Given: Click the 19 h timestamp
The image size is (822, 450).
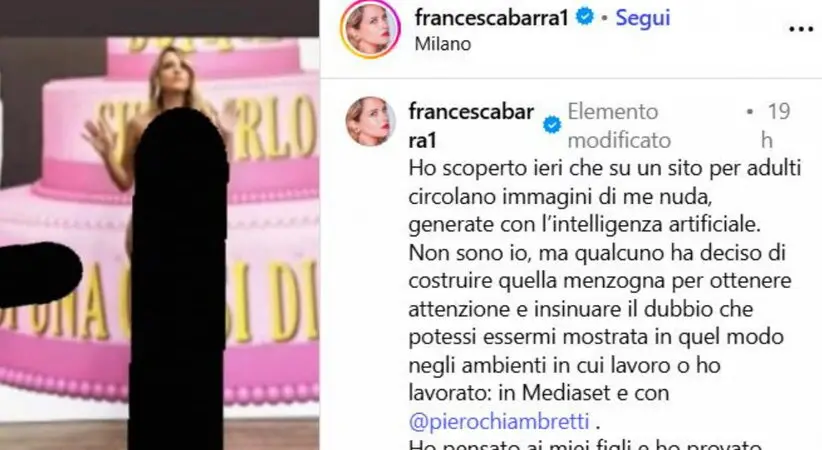Looking at the screenshot, I should coord(774,125).
